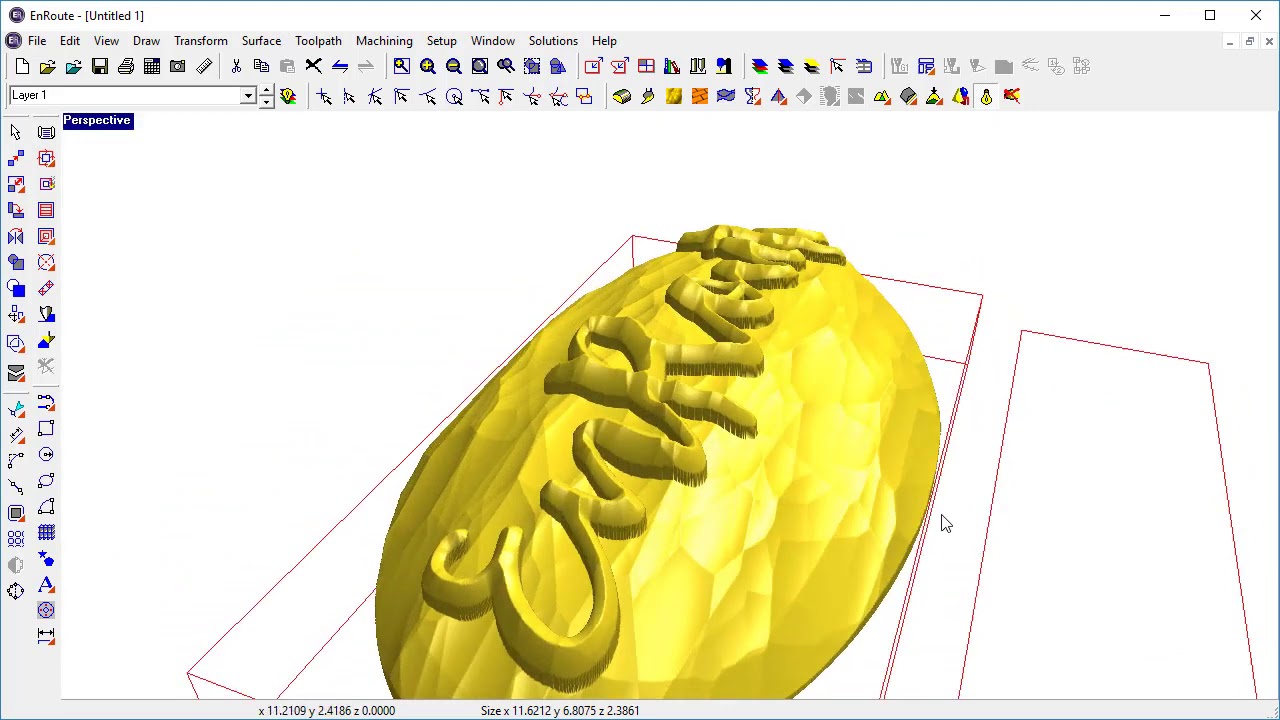Click the blue wave surface icon
Viewport: 1280px width, 720px height.
pyautogui.click(x=726, y=96)
